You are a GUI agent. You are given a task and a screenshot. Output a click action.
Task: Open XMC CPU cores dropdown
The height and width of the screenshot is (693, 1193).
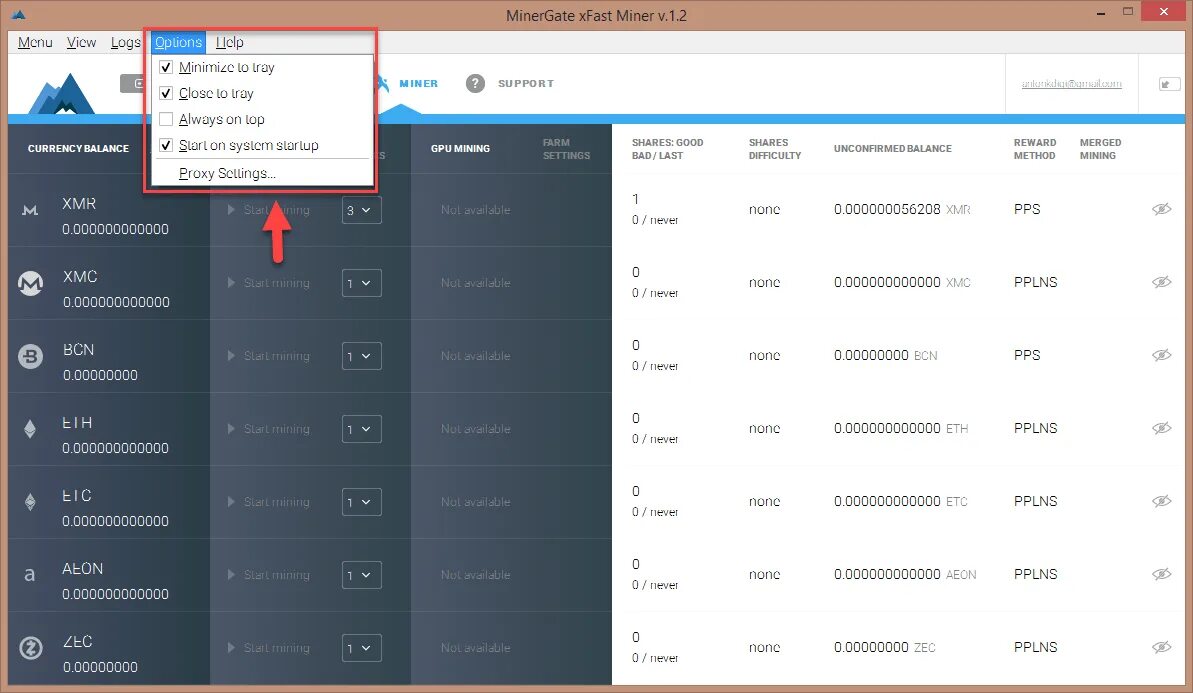point(361,283)
